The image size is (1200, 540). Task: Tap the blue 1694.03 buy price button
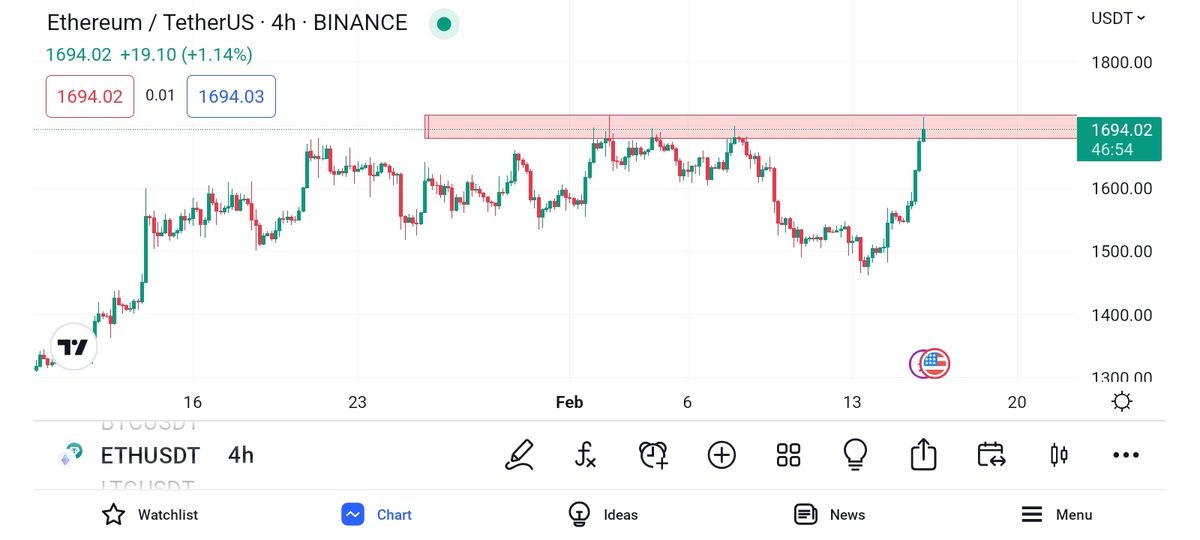(231, 96)
